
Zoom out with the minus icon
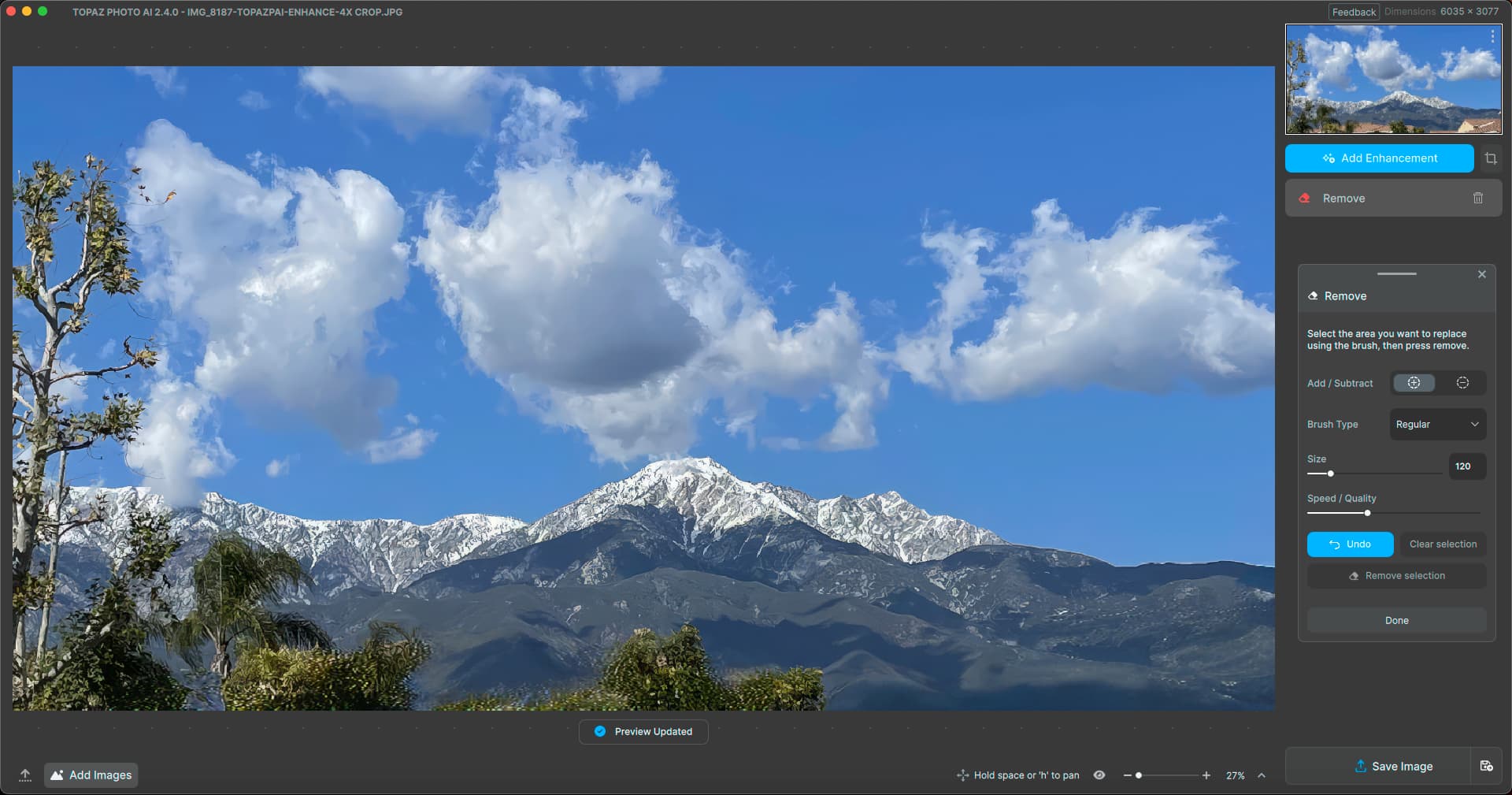1127,775
